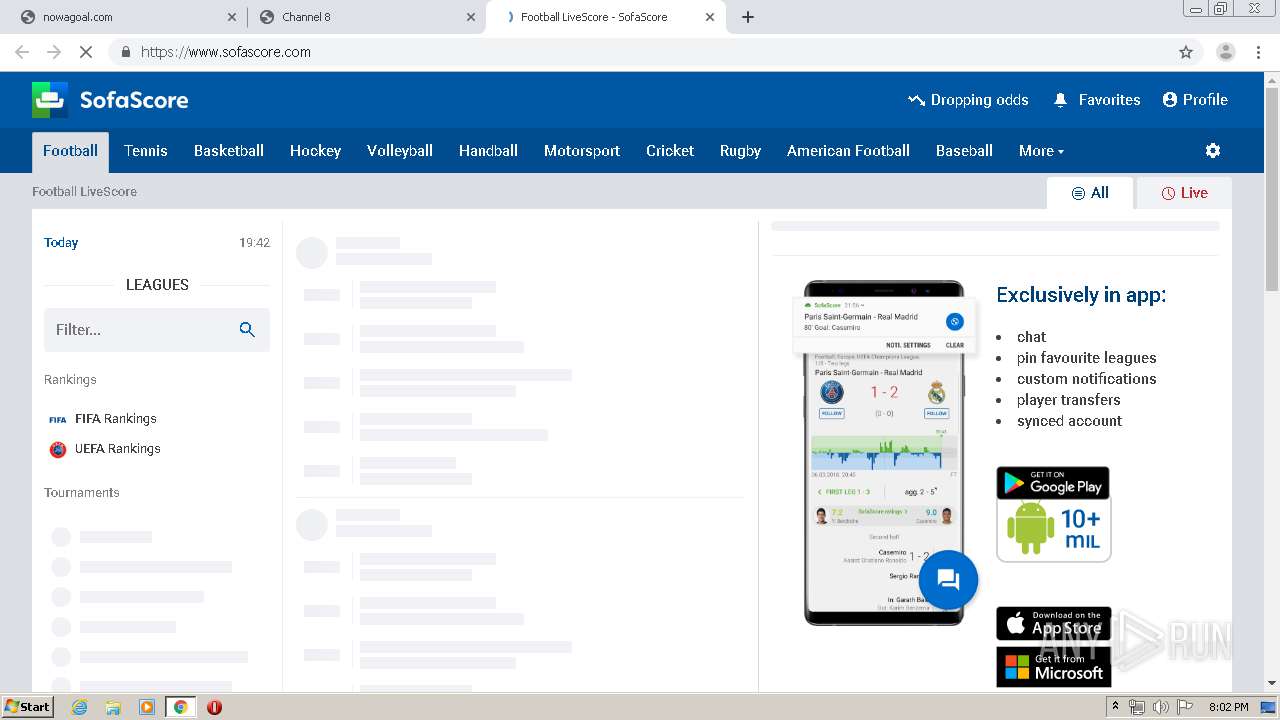Open media player taskbar icon
This screenshot has height=720, width=1280.
(147, 707)
